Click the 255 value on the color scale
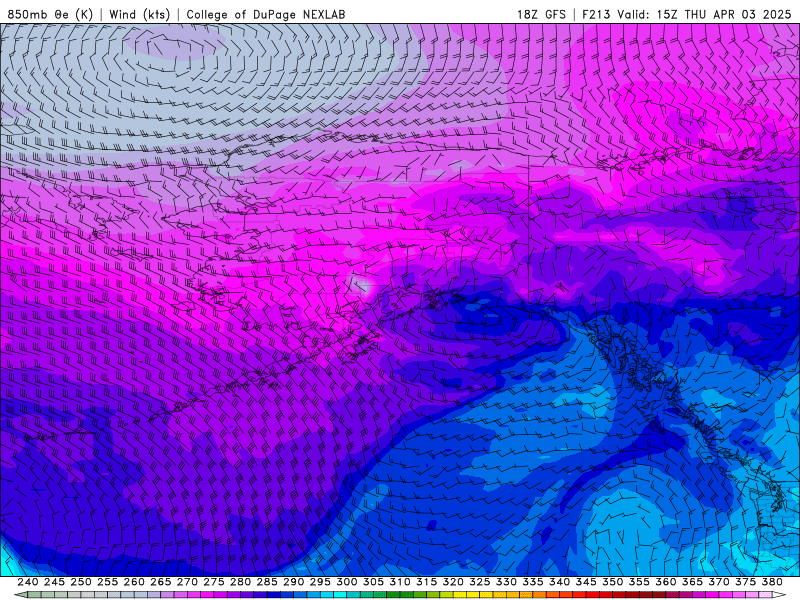The image size is (800, 600). (x=107, y=582)
